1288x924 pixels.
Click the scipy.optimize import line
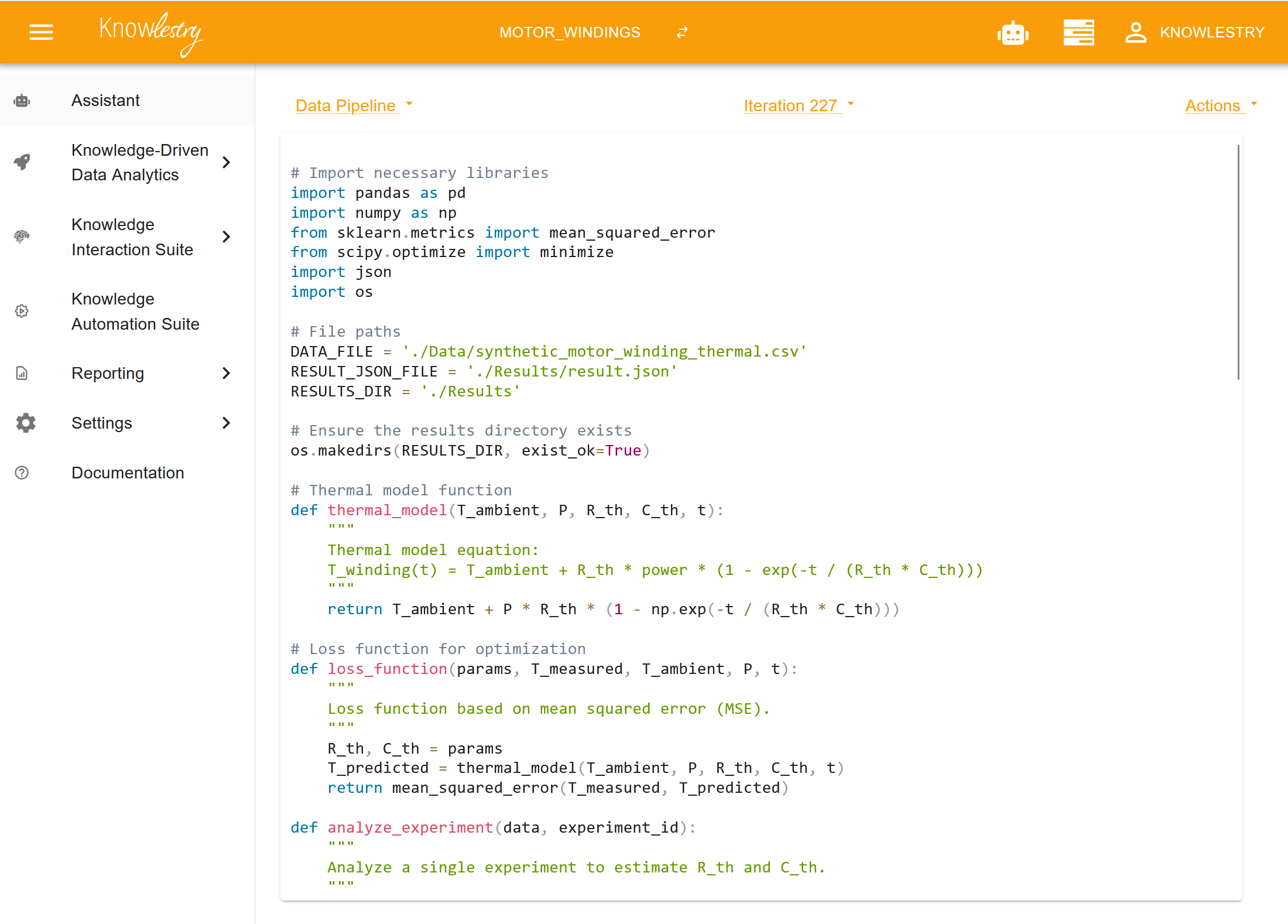point(452,252)
